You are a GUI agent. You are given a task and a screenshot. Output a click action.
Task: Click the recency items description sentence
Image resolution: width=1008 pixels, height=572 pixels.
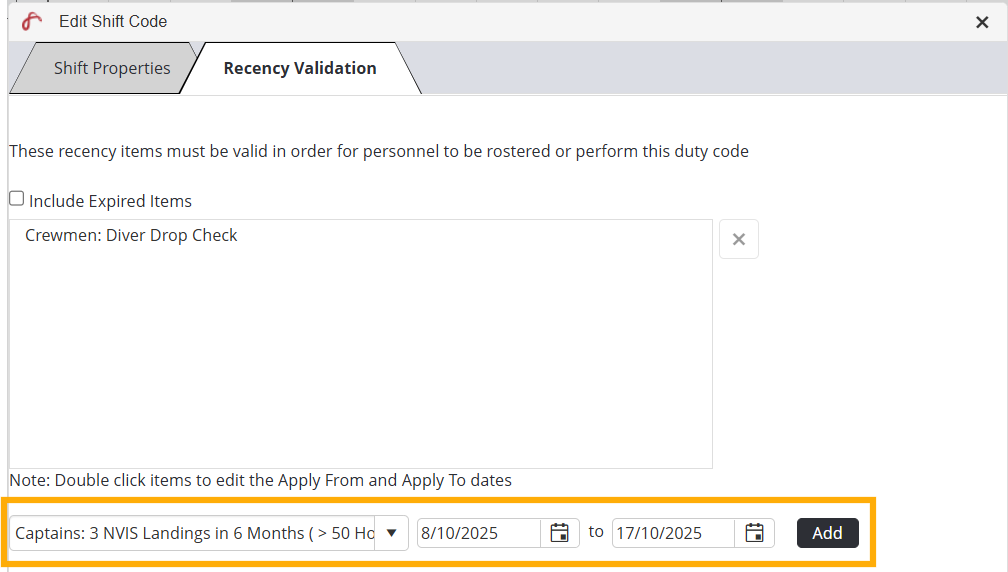pyautogui.click(x=379, y=152)
